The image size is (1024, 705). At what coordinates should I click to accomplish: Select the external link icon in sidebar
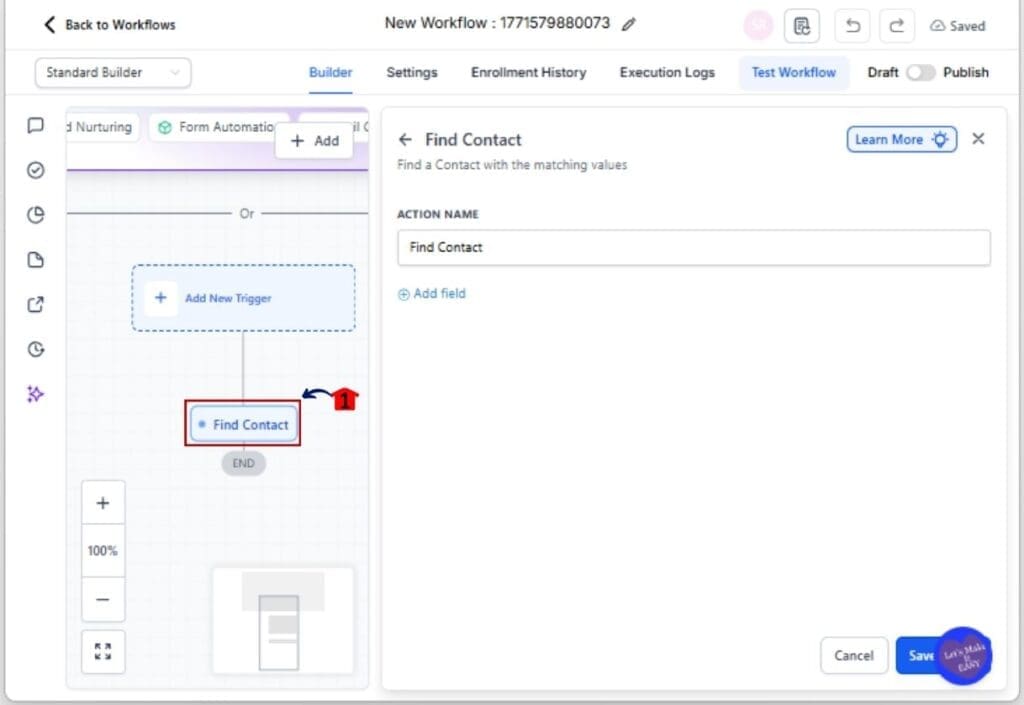coord(35,304)
